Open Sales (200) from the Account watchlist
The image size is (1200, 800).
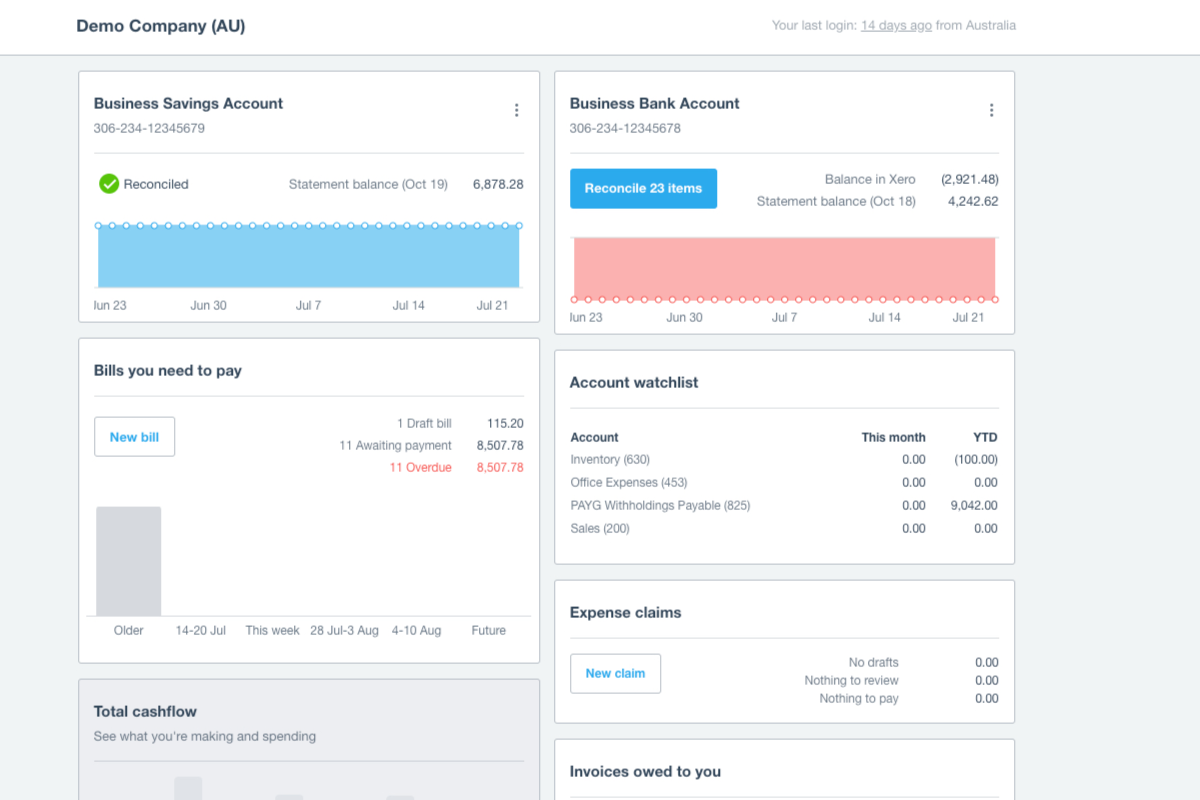click(600, 528)
